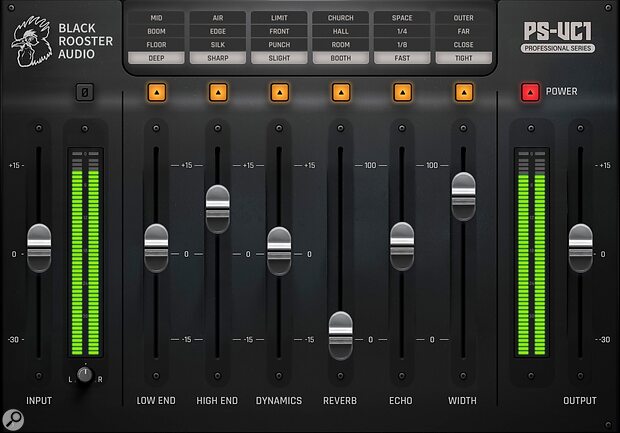Select the BOOM low end mode
The width and height of the screenshot is (620, 433).
tap(156, 31)
